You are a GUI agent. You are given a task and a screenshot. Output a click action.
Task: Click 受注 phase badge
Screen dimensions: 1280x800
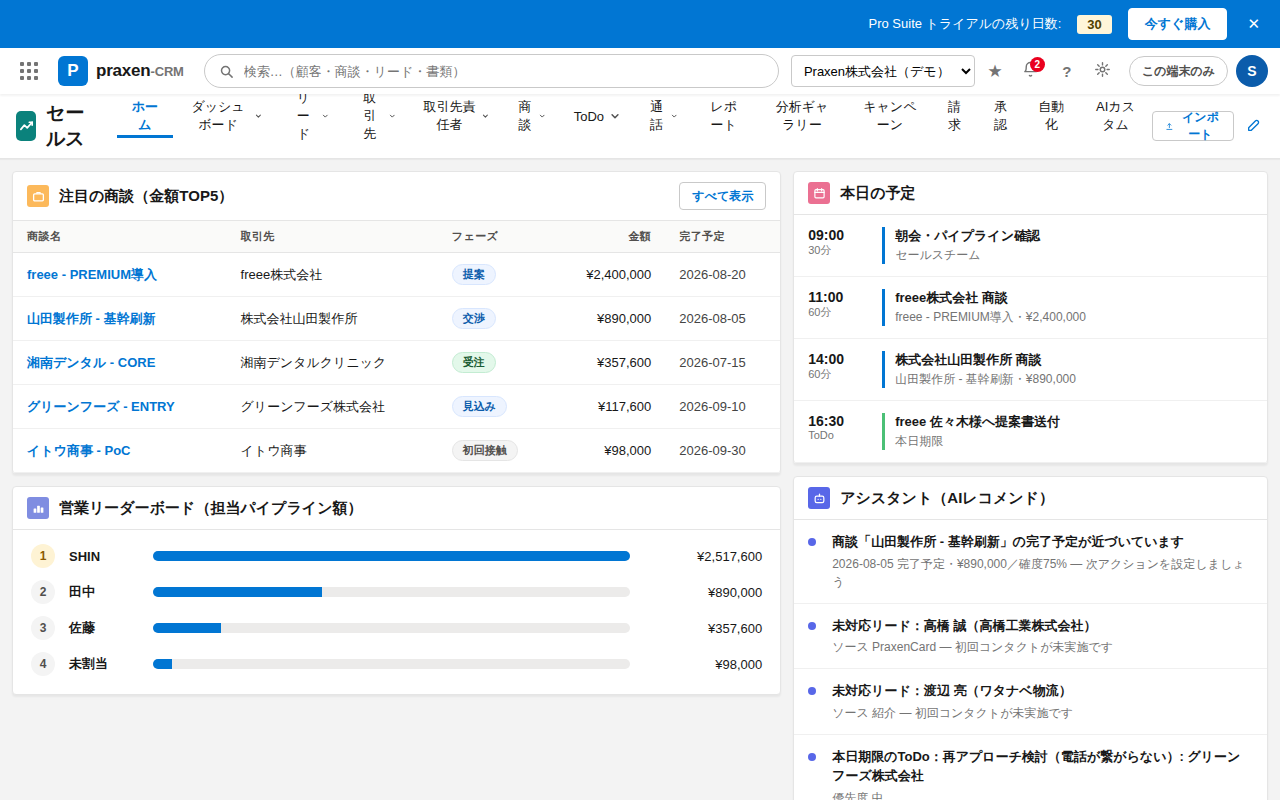point(474,363)
